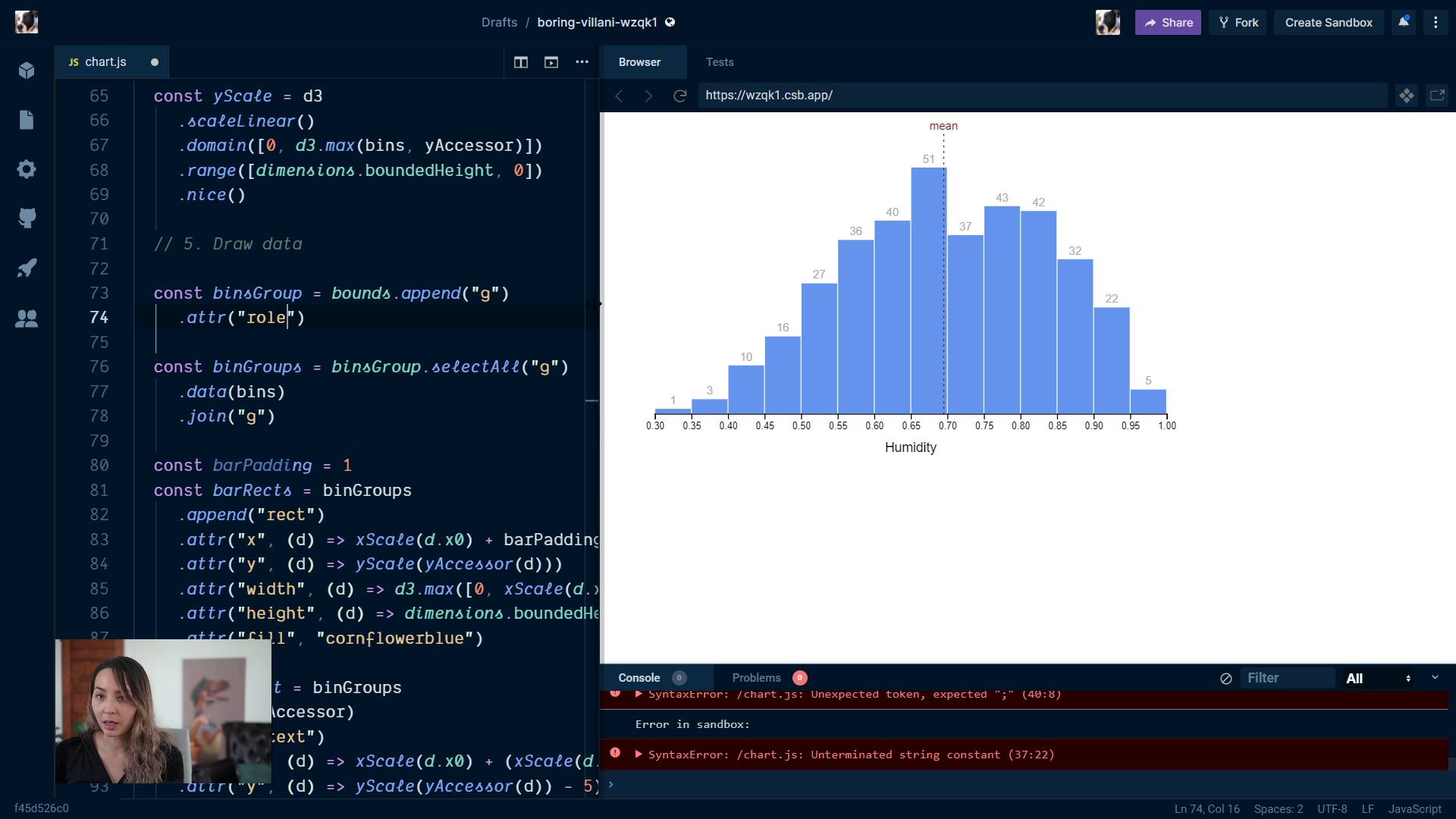Open the GitHub panel in the sidebar
This screenshot has height=819, width=1456.
point(27,218)
